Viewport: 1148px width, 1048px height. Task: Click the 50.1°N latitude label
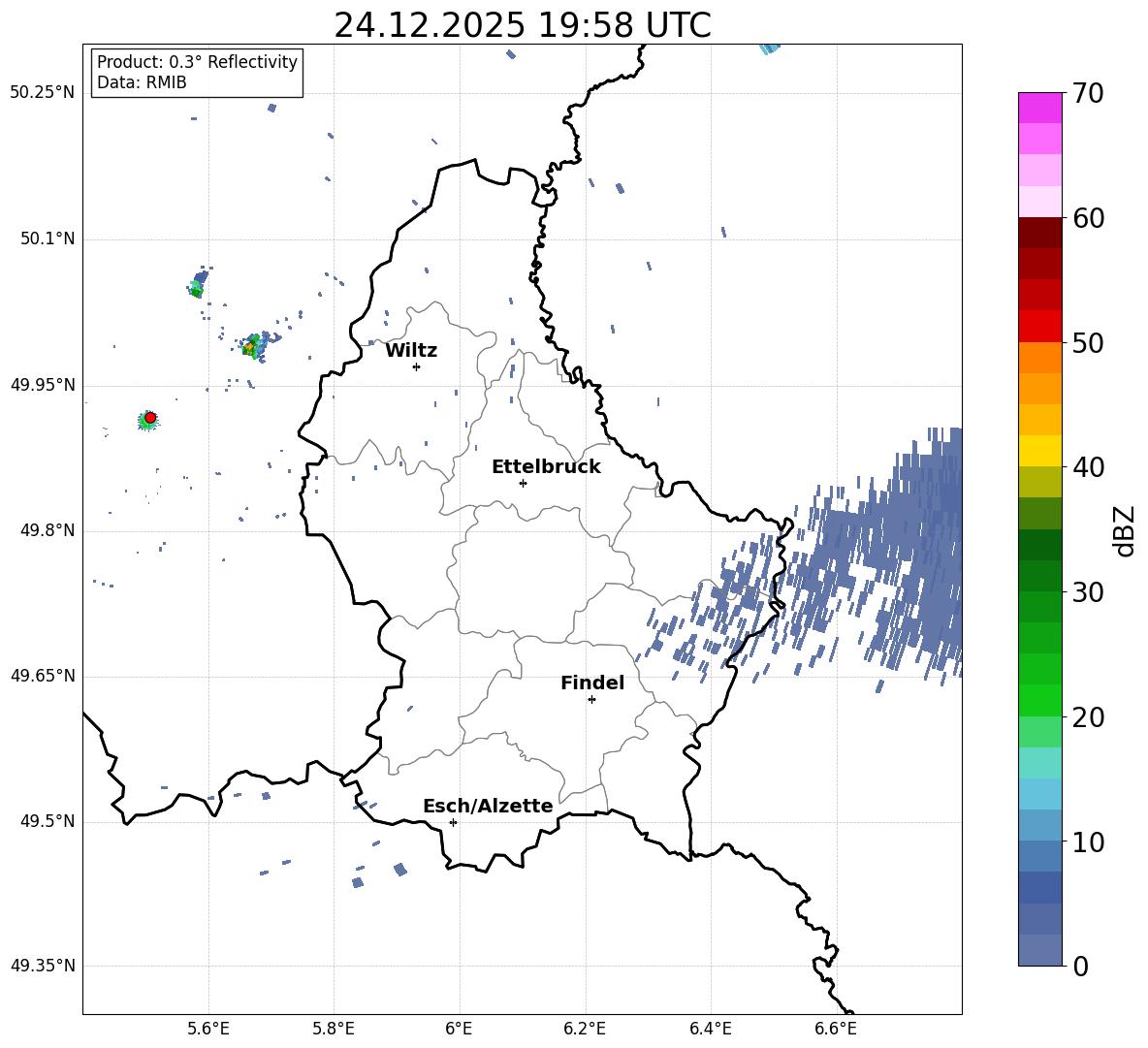point(47,238)
